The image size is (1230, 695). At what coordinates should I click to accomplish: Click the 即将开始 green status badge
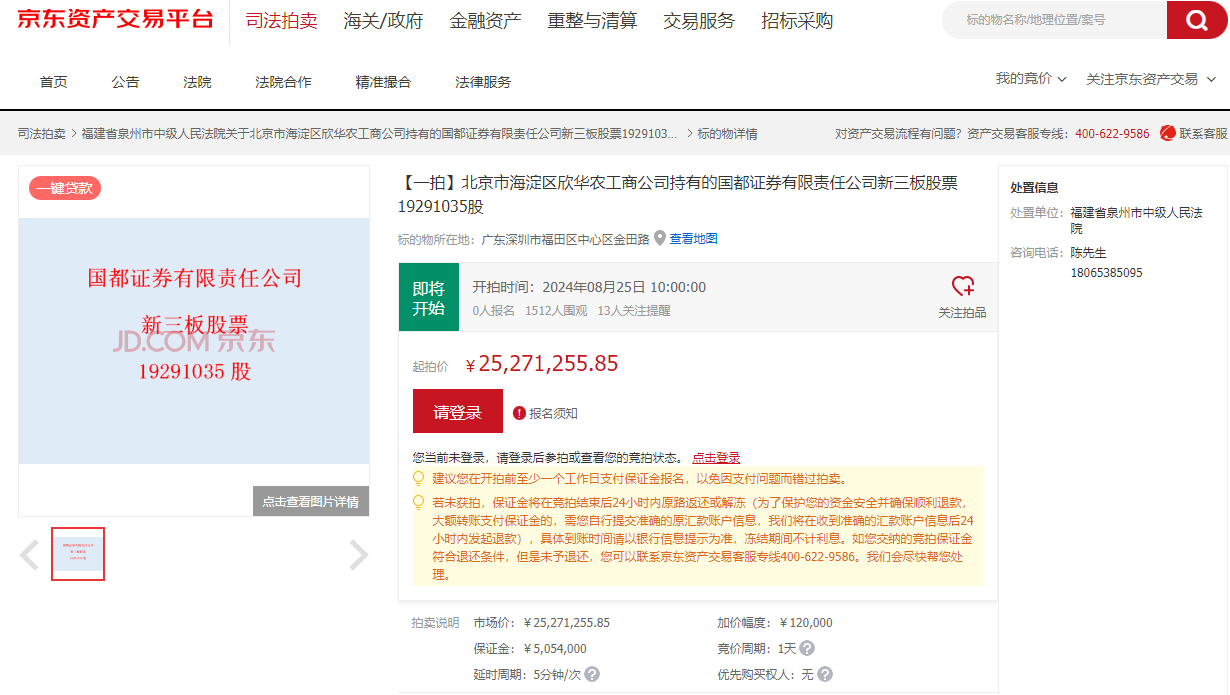tap(429, 297)
